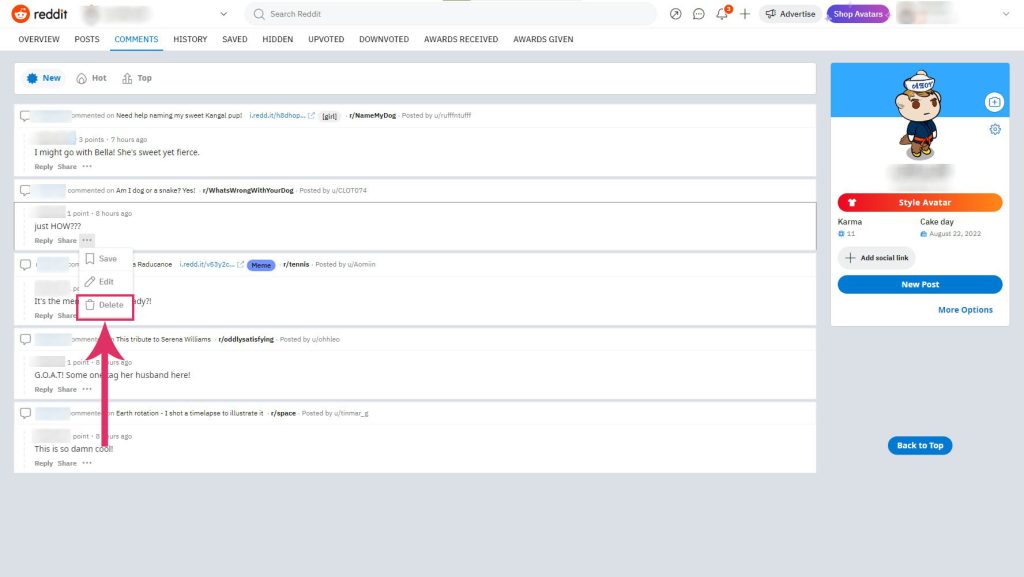Click comment icon beside Kangal pup post

[x=25, y=116]
